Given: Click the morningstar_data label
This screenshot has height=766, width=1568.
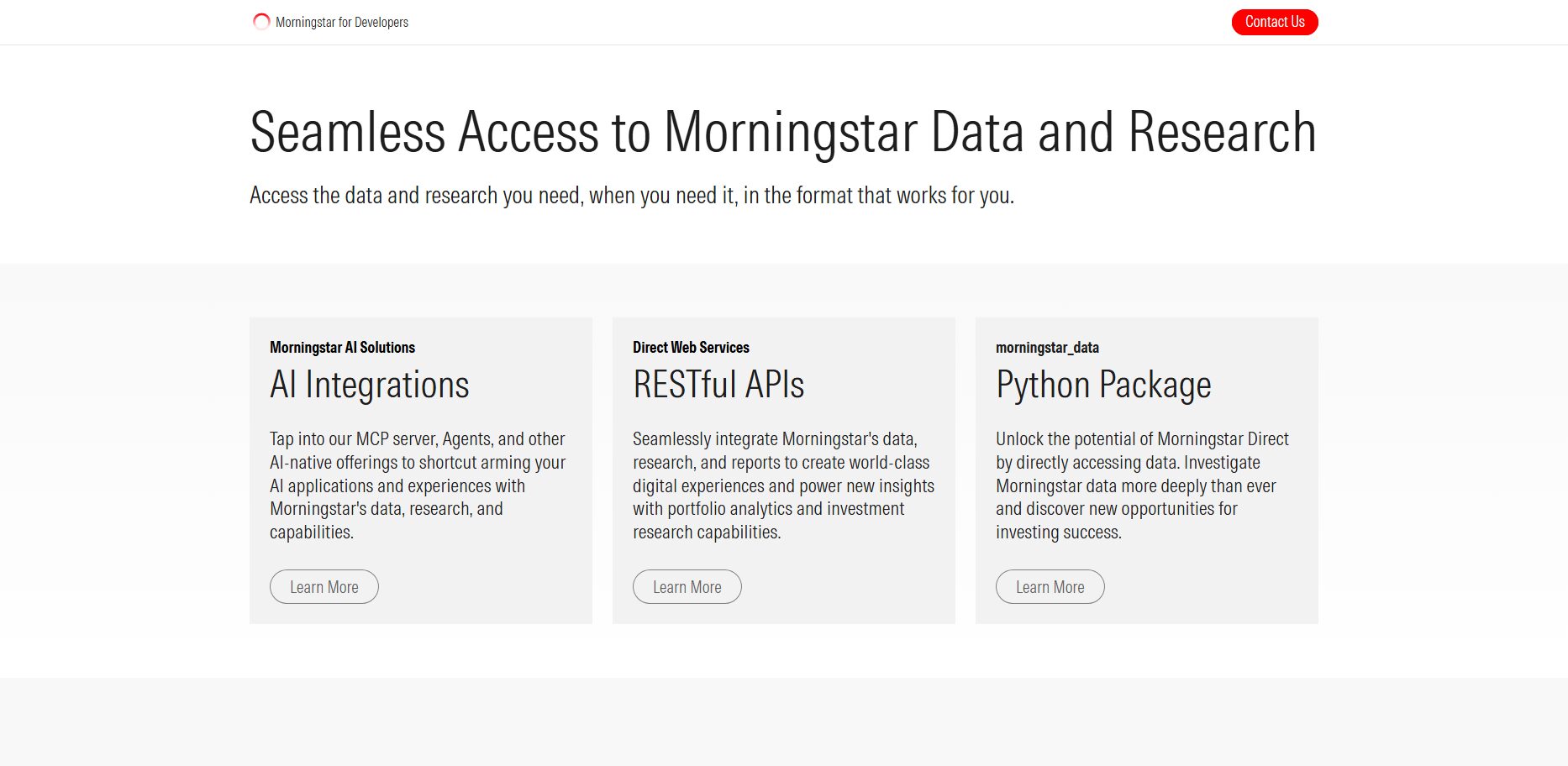Looking at the screenshot, I should pos(1047,347).
